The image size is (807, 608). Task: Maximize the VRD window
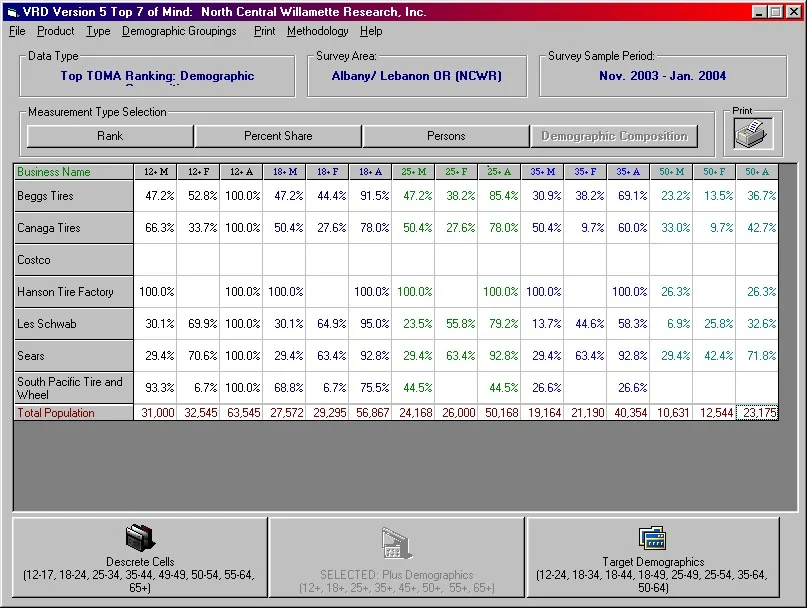(x=776, y=12)
